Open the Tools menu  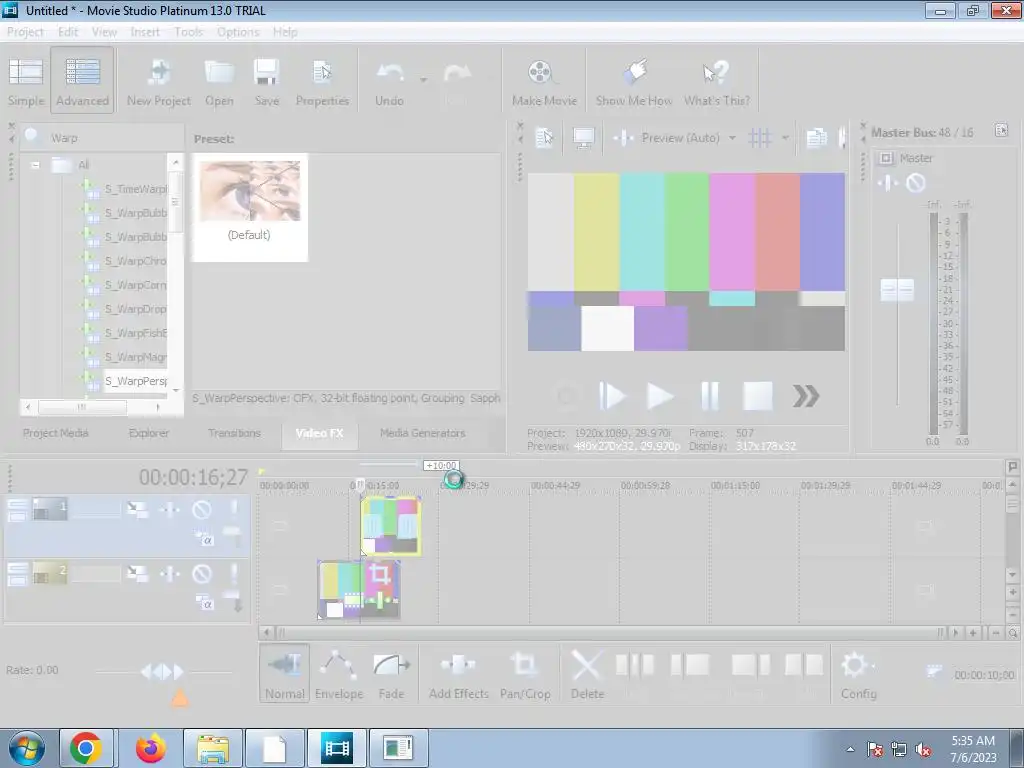(188, 32)
